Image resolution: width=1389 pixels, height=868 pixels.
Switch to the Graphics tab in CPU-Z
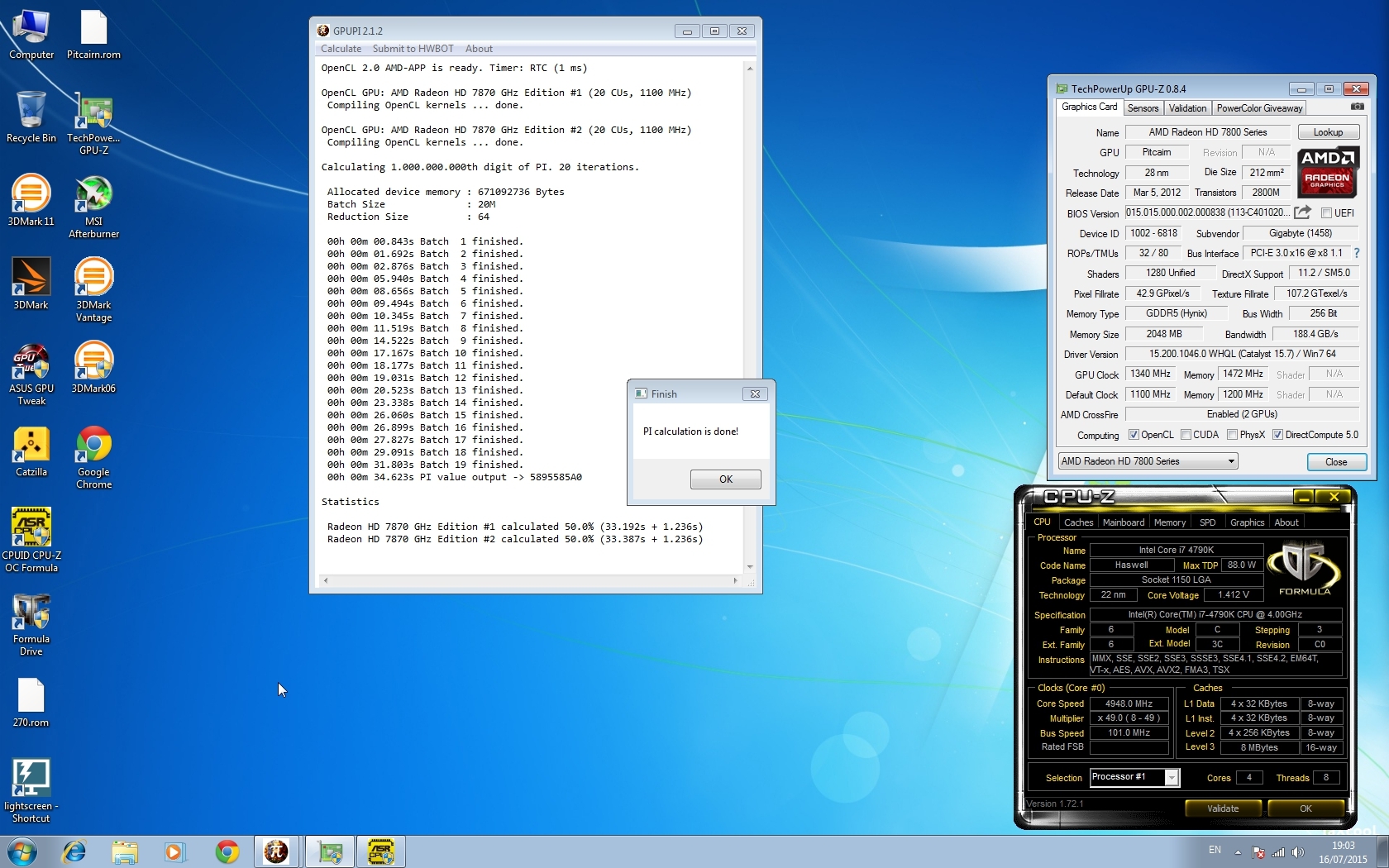(x=1247, y=522)
